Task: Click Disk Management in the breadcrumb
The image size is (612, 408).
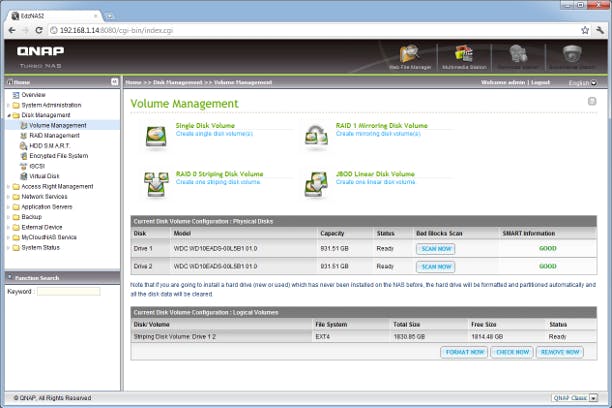Action: pos(178,82)
